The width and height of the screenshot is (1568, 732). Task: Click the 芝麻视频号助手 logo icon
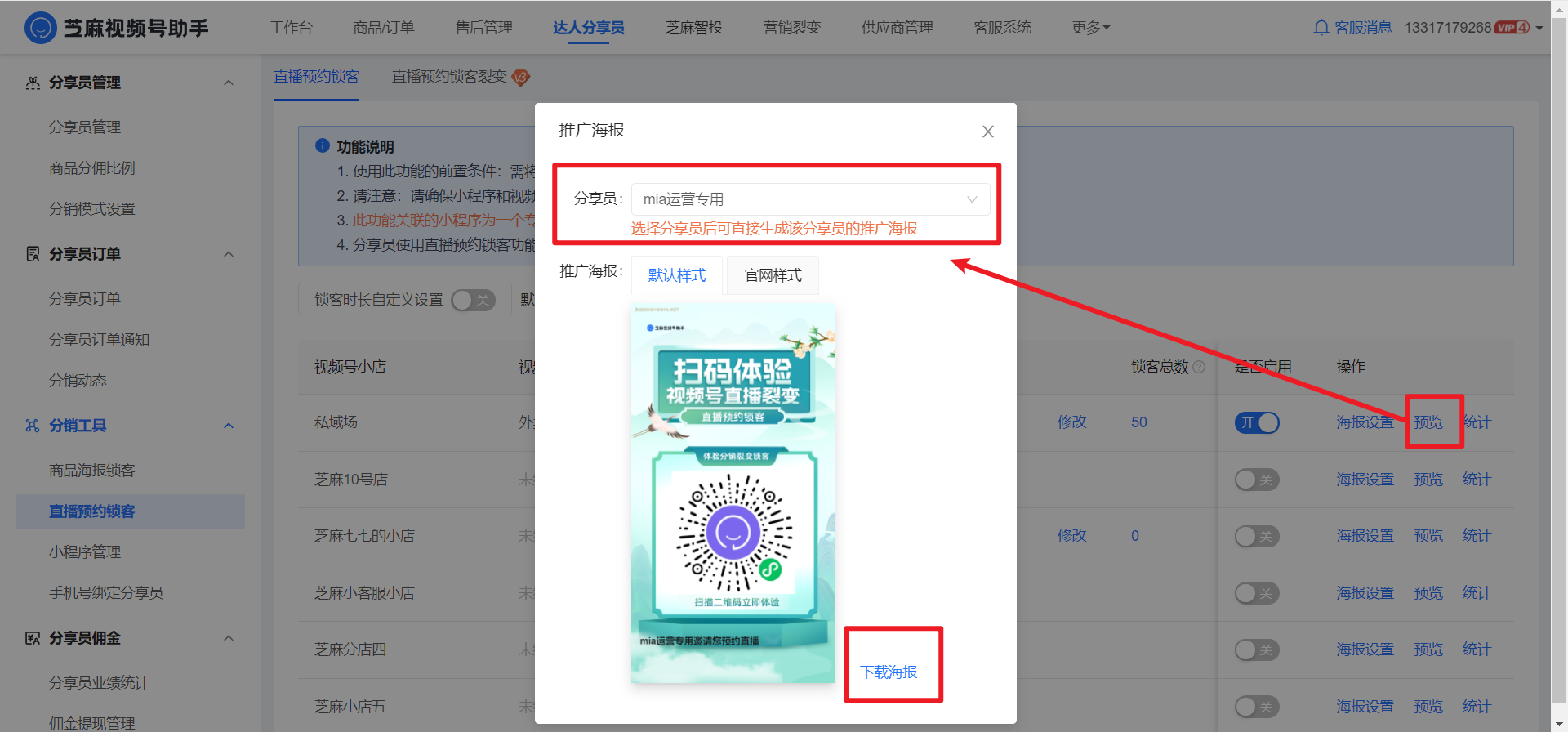pyautogui.click(x=41, y=28)
